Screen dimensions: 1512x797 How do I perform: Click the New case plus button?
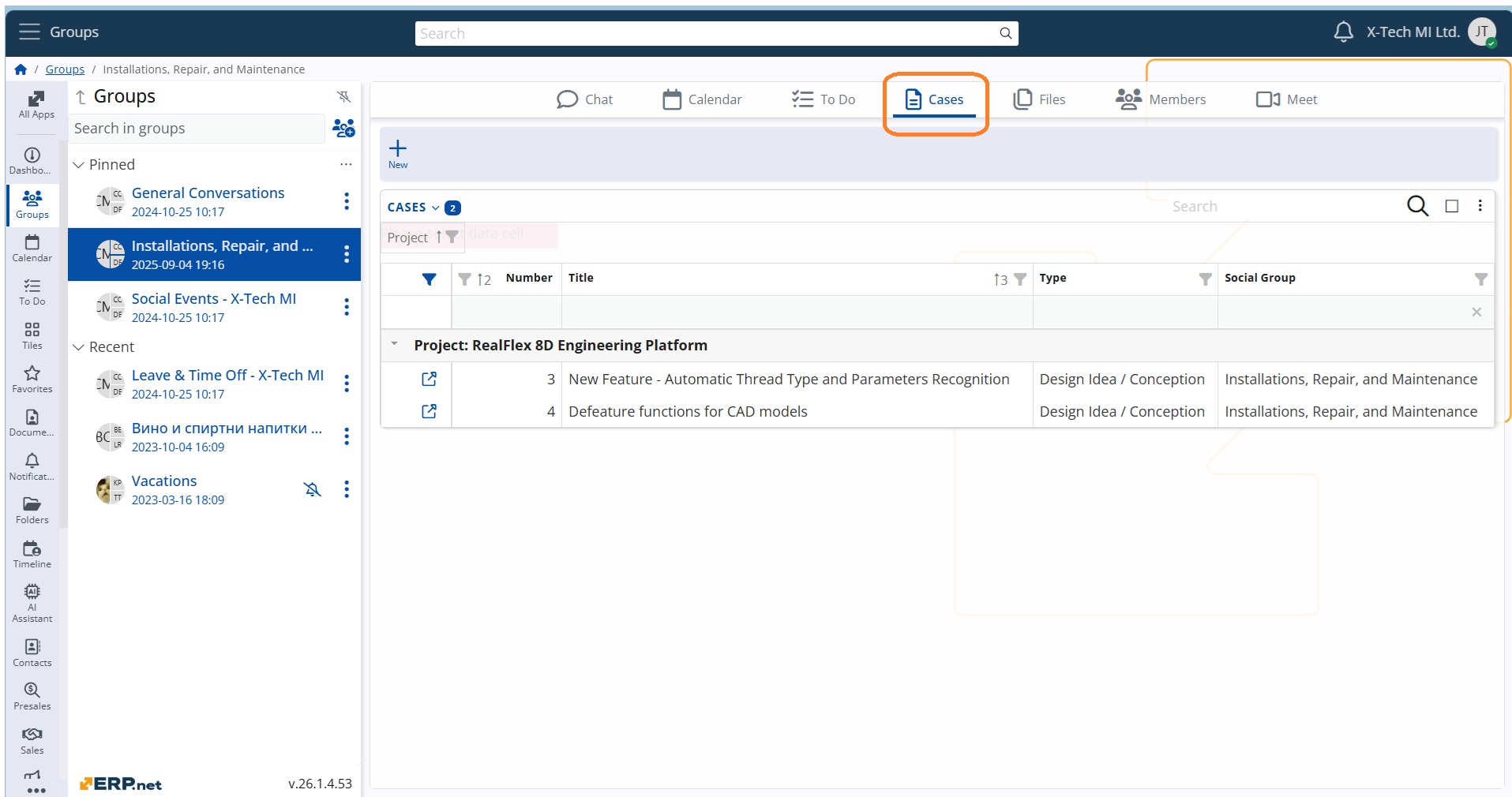[398, 154]
